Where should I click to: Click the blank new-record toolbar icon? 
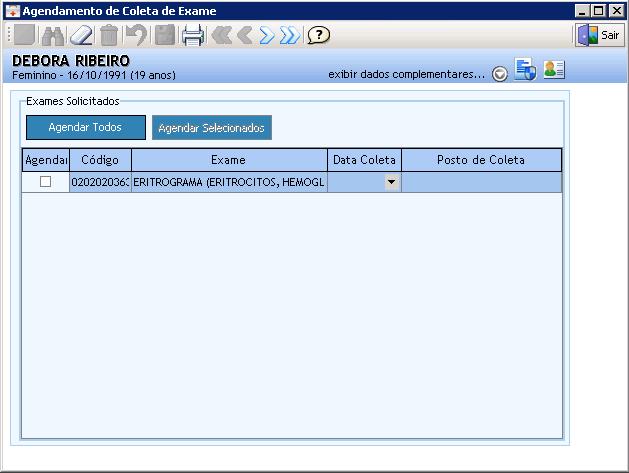[24, 35]
